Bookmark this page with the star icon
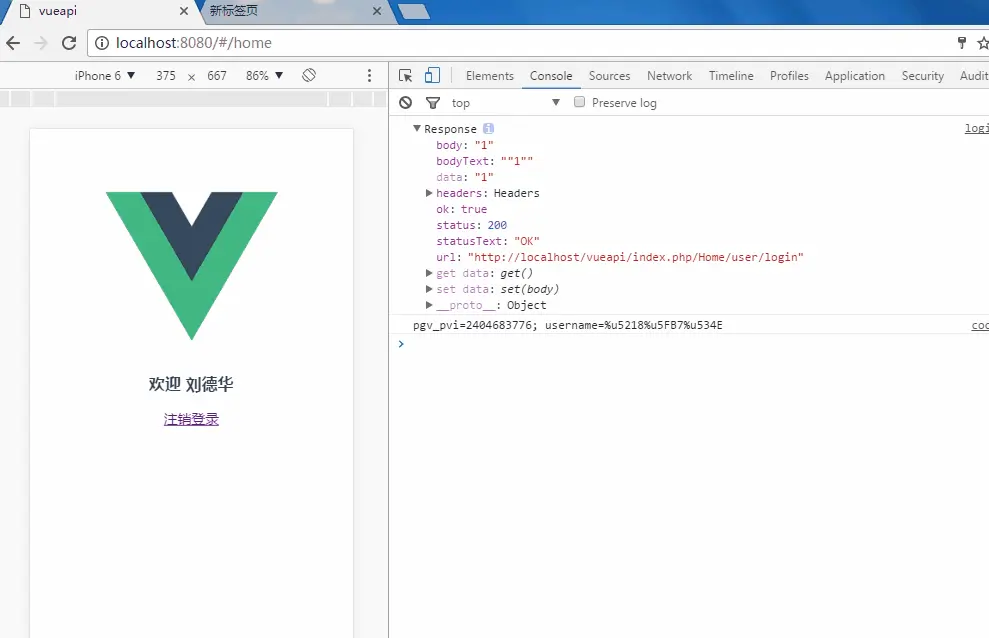This screenshot has width=989, height=638. pyautogui.click(x=983, y=43)
